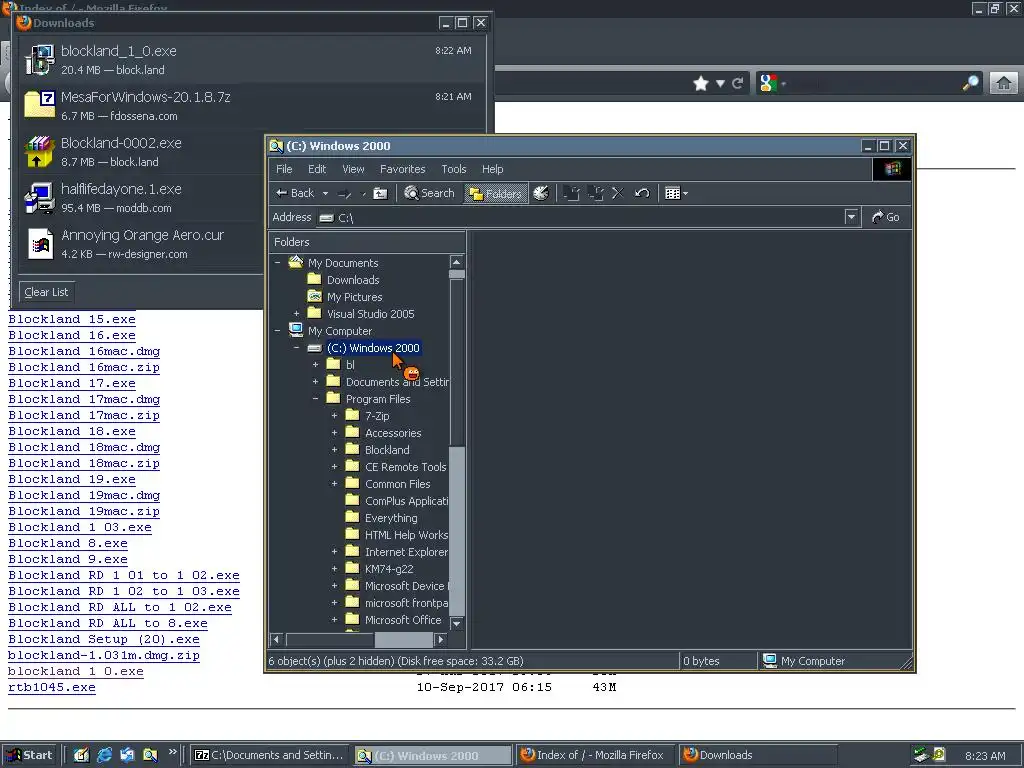Image resolution: width=1024 pixels, height=768 pixels.
Task: Open the Address bar dropdown arrow
Action: (851, 217)
